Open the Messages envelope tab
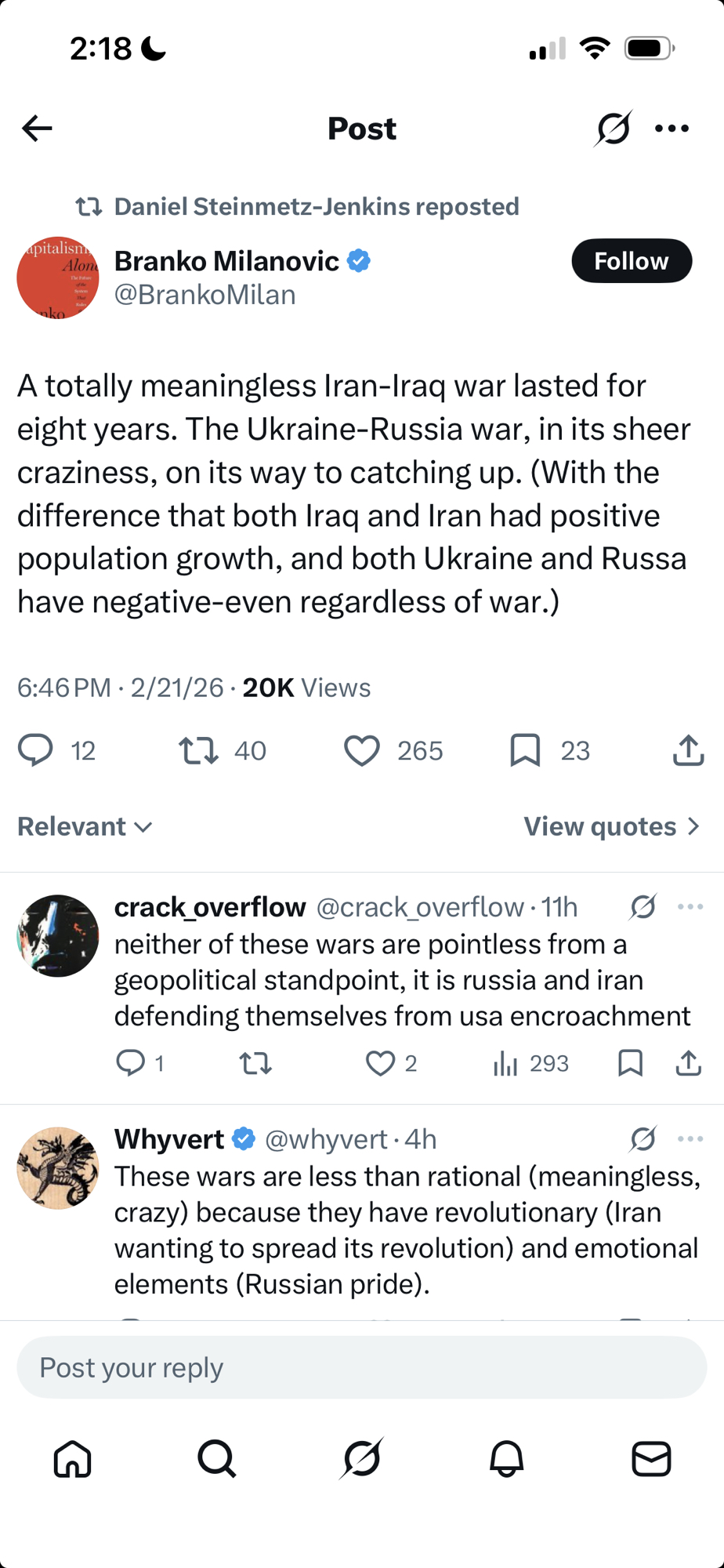The height and width of the screenshot is (1568, 724). pyautogui.click(x=651, y=1459)
